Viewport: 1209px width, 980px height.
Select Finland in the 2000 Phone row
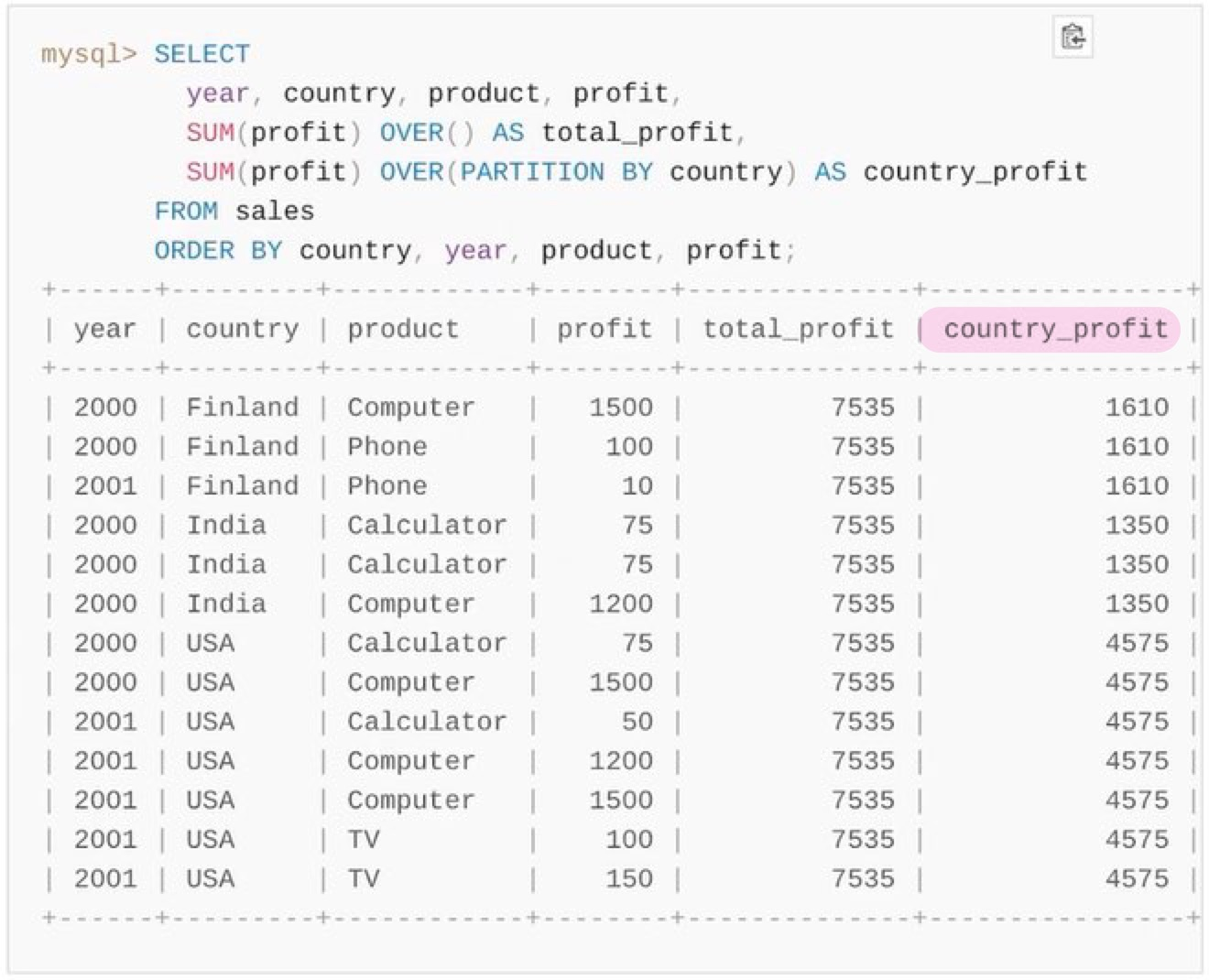pos(243,447)
